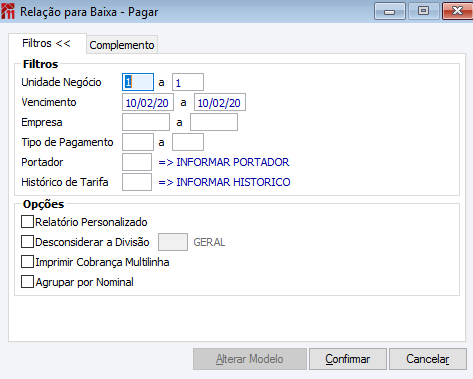Click the Opções group heading
Viewport: 473px width, 379px height.
(x=43, y=204)
